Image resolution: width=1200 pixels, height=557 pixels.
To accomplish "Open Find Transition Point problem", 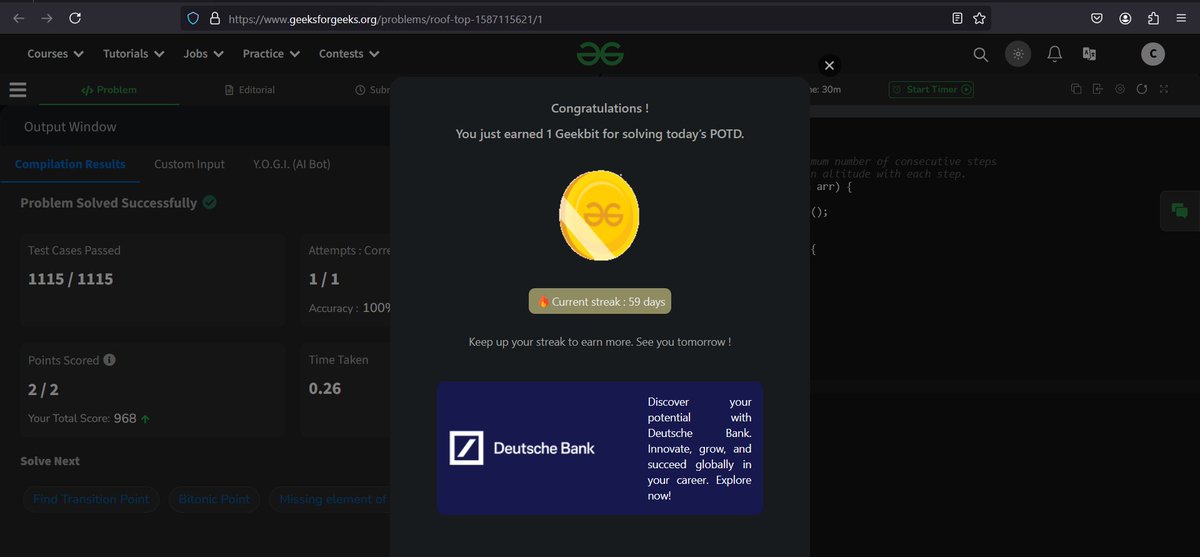I will coord(91,499).
